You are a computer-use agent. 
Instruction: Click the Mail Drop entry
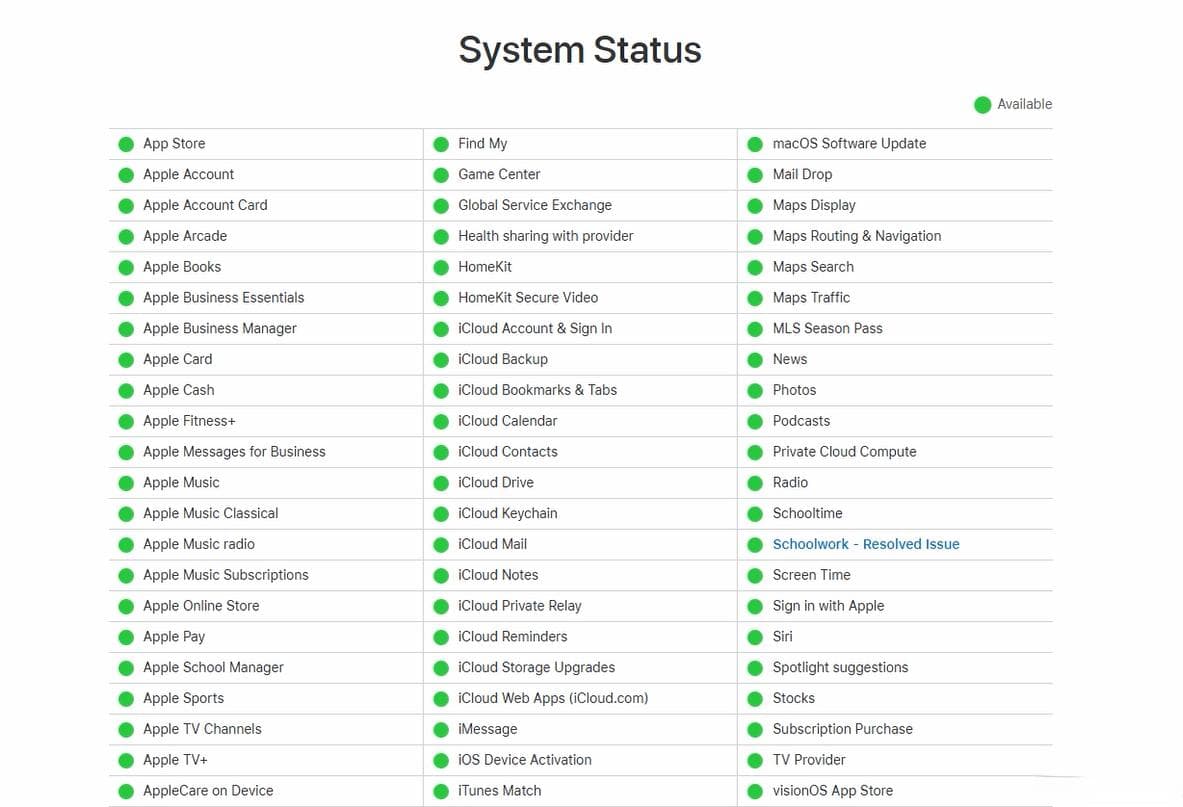[802, 174]
